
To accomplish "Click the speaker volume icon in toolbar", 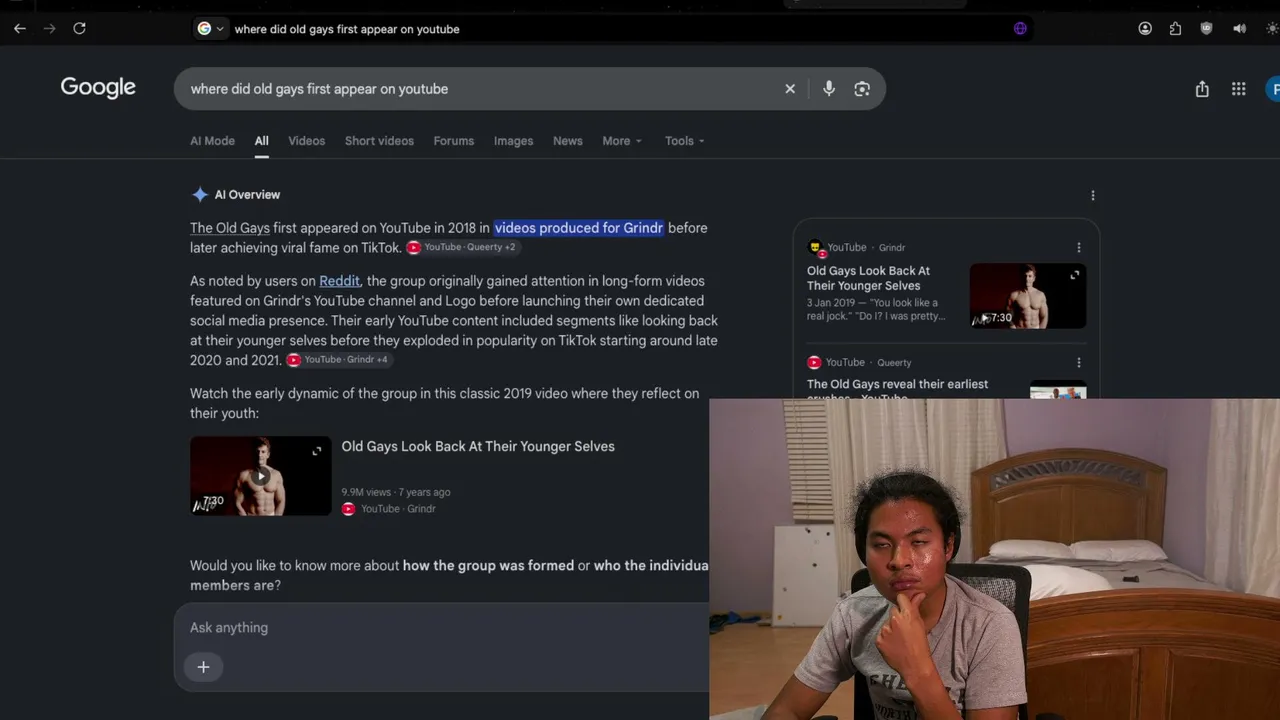I will click(1240, 29).
